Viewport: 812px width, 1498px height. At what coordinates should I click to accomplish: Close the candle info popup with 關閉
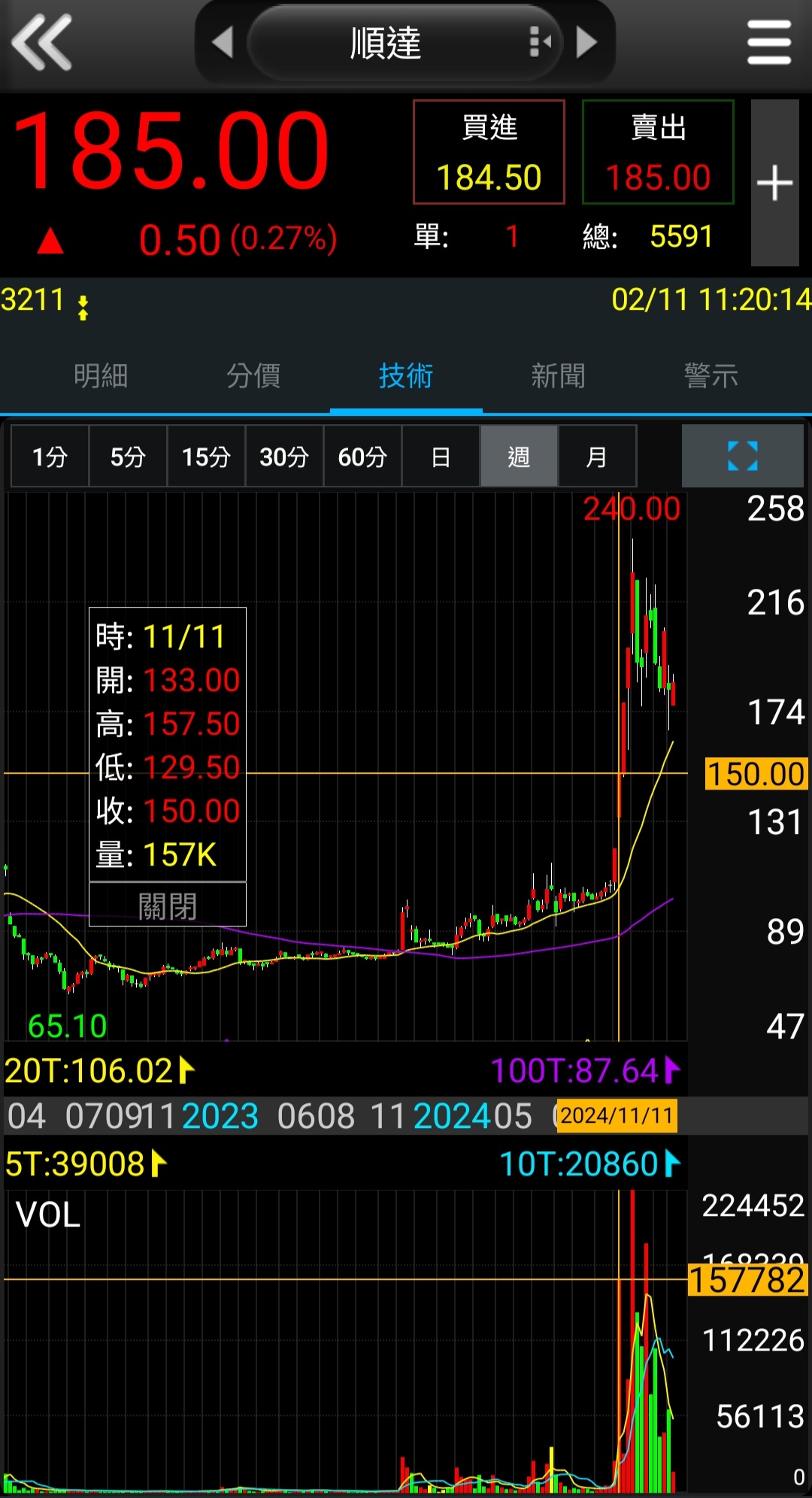tap(168, 905)
